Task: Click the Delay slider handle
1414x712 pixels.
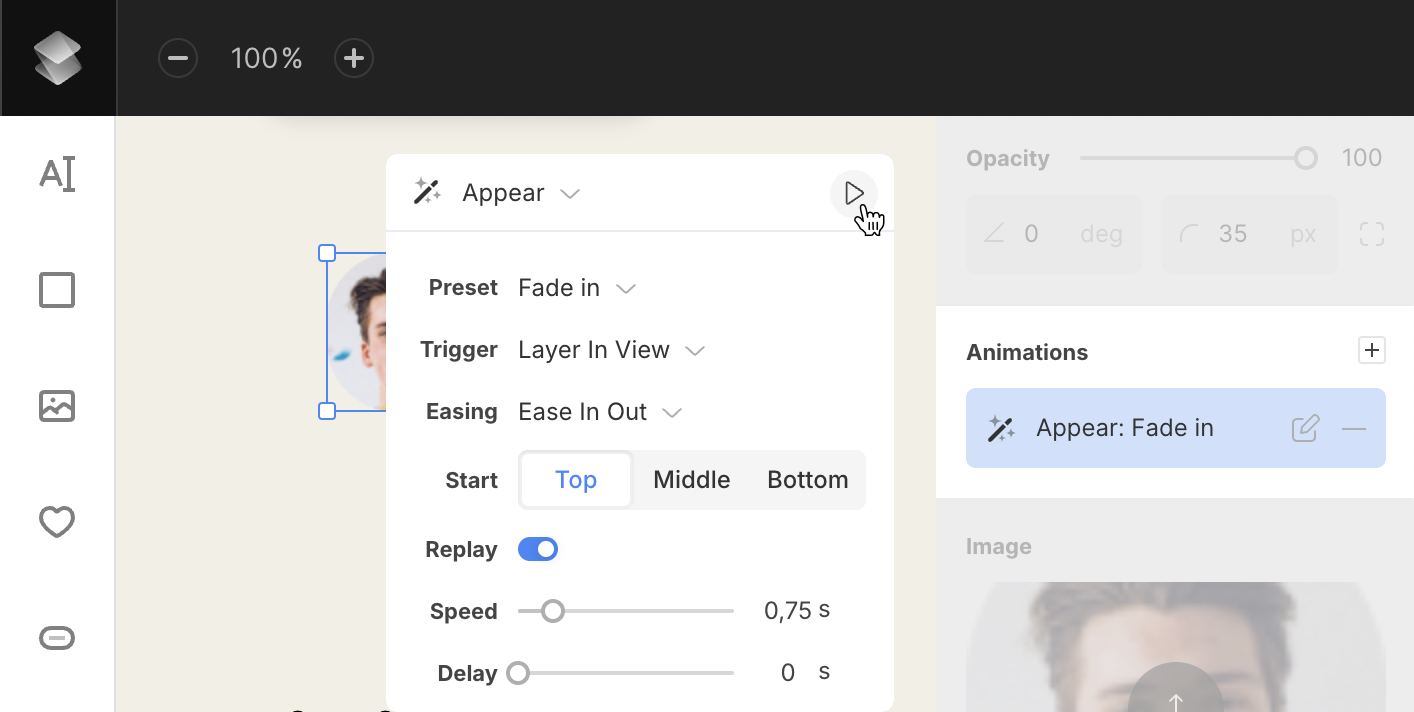Action: point(518,673)
